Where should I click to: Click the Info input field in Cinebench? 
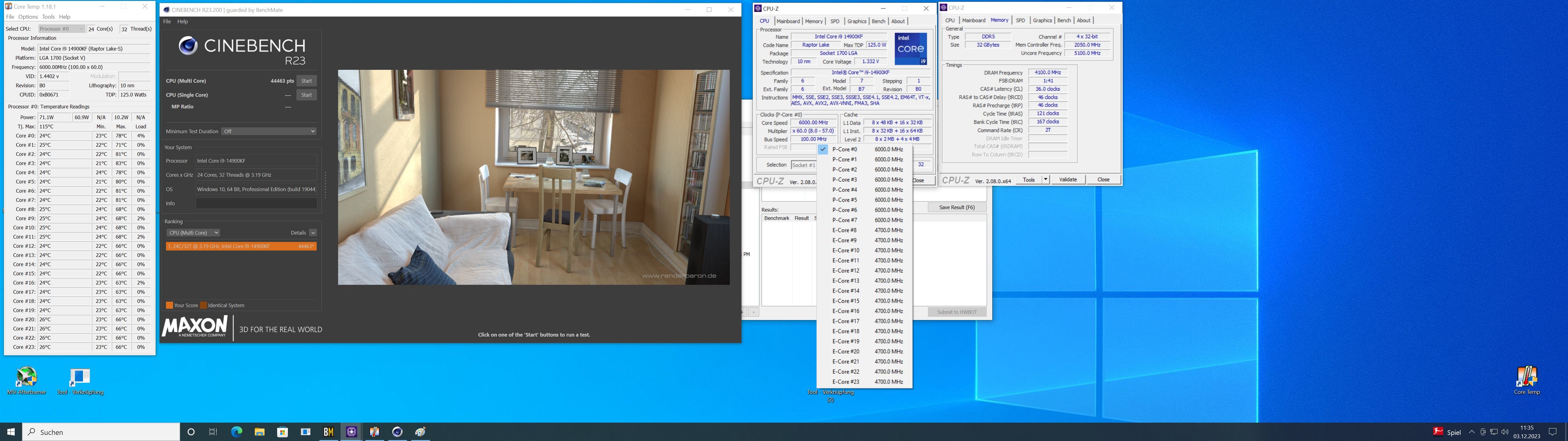click(256, 203)
